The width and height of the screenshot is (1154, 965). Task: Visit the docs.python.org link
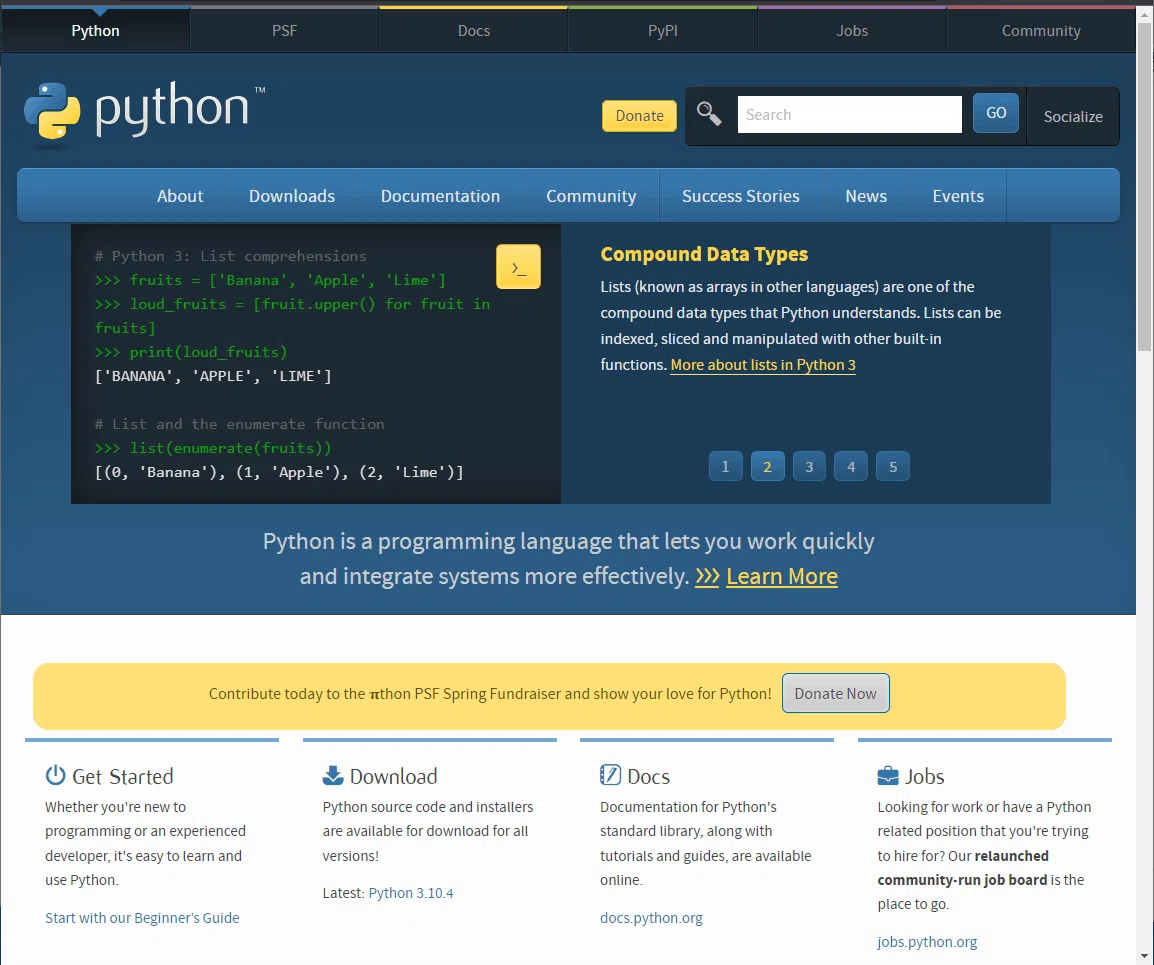tap(651, 918)
